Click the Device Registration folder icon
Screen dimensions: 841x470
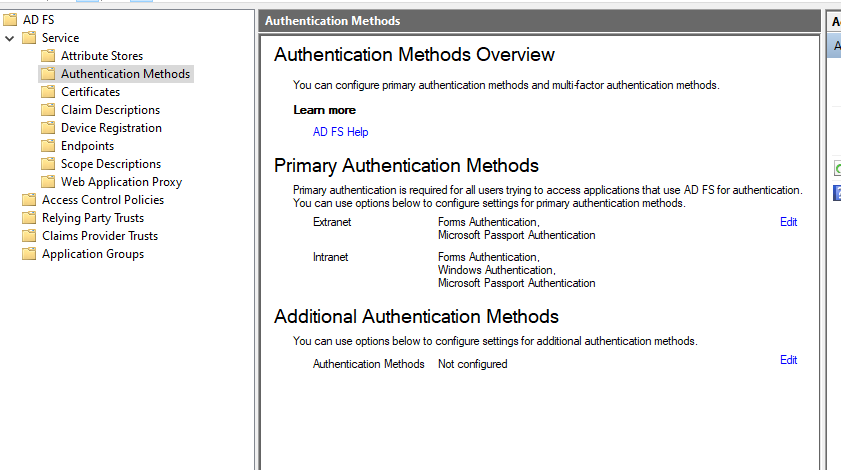[48, 128]
